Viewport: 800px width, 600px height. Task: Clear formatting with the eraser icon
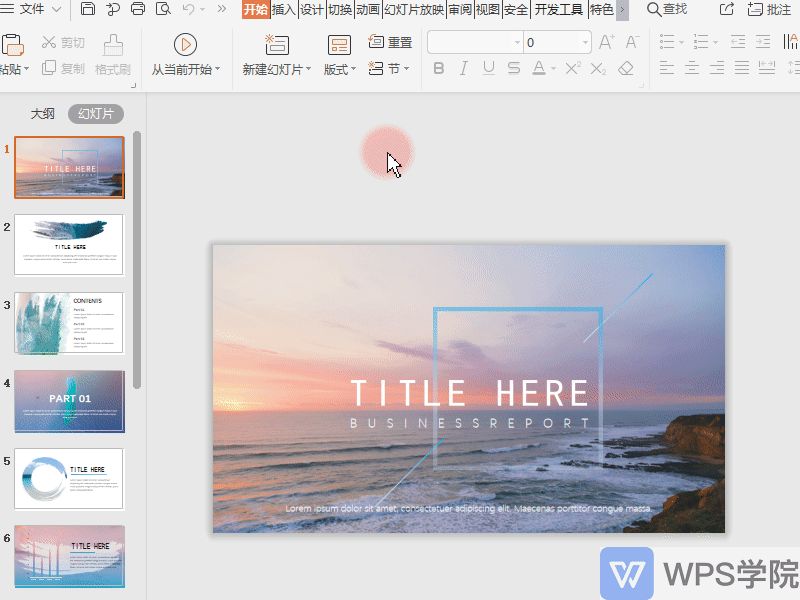(x=627, y=69)
